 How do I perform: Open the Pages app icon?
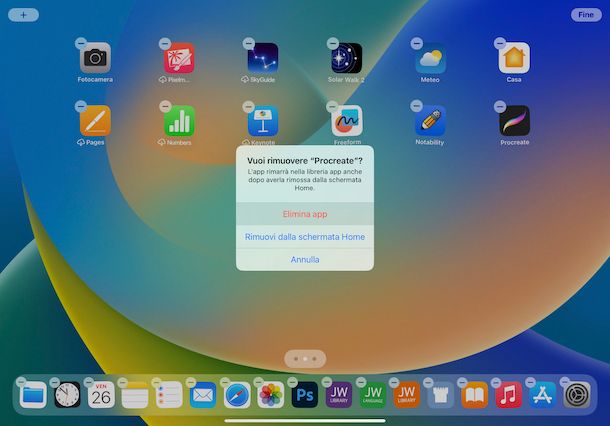pos(95,121)
